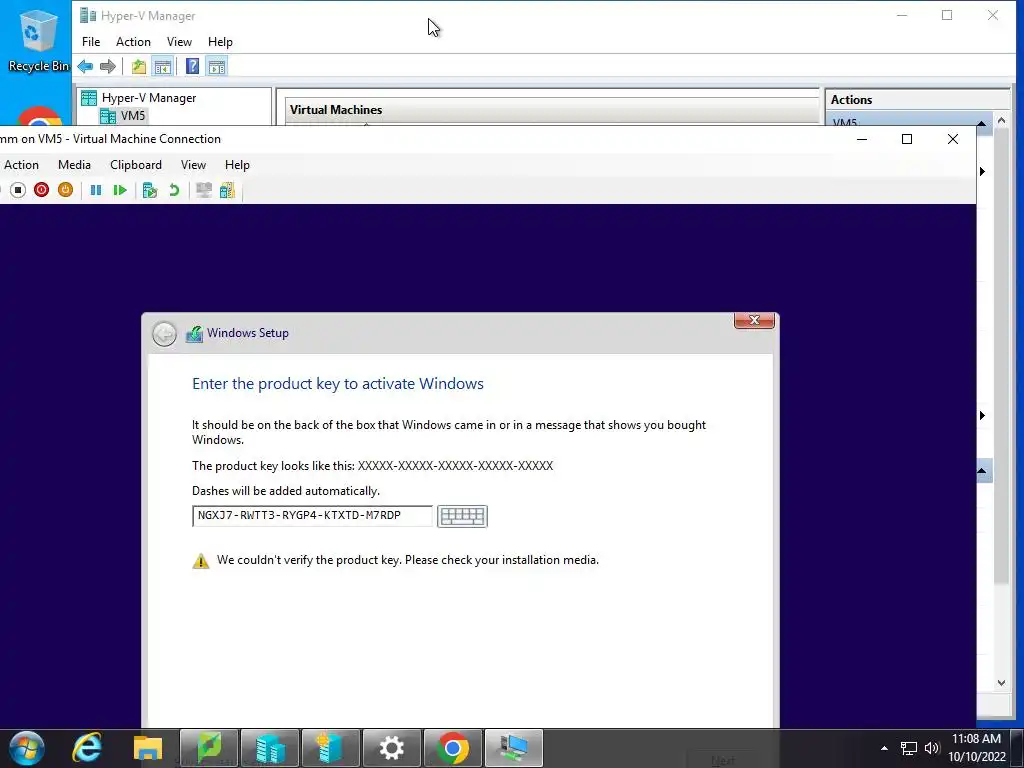The width and height of the screenshot is (1024, 768).
Task: Open View menu in Virtual Machine Connection
Action: (x=193, y=165)
